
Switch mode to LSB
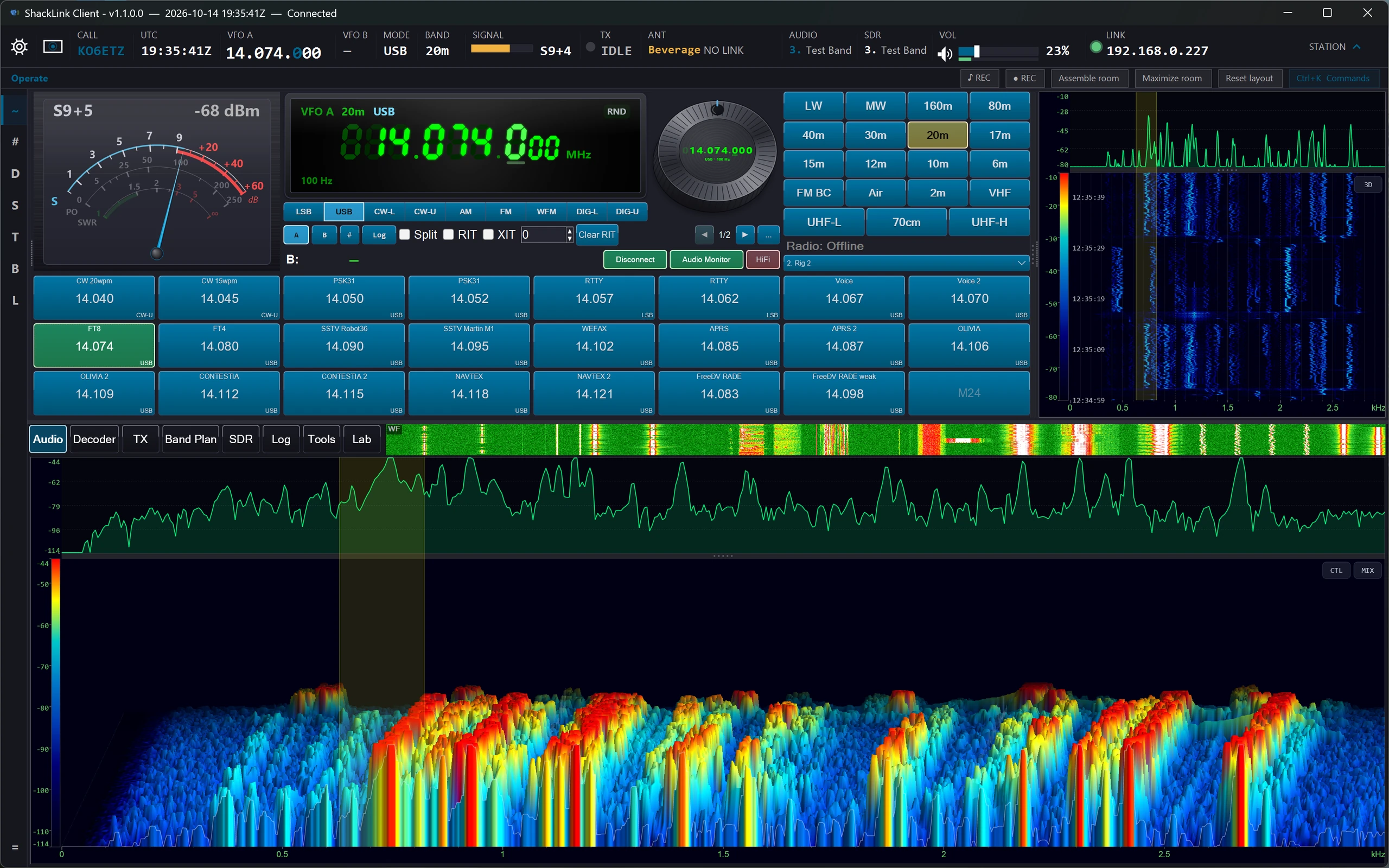[x=304, y=212]
